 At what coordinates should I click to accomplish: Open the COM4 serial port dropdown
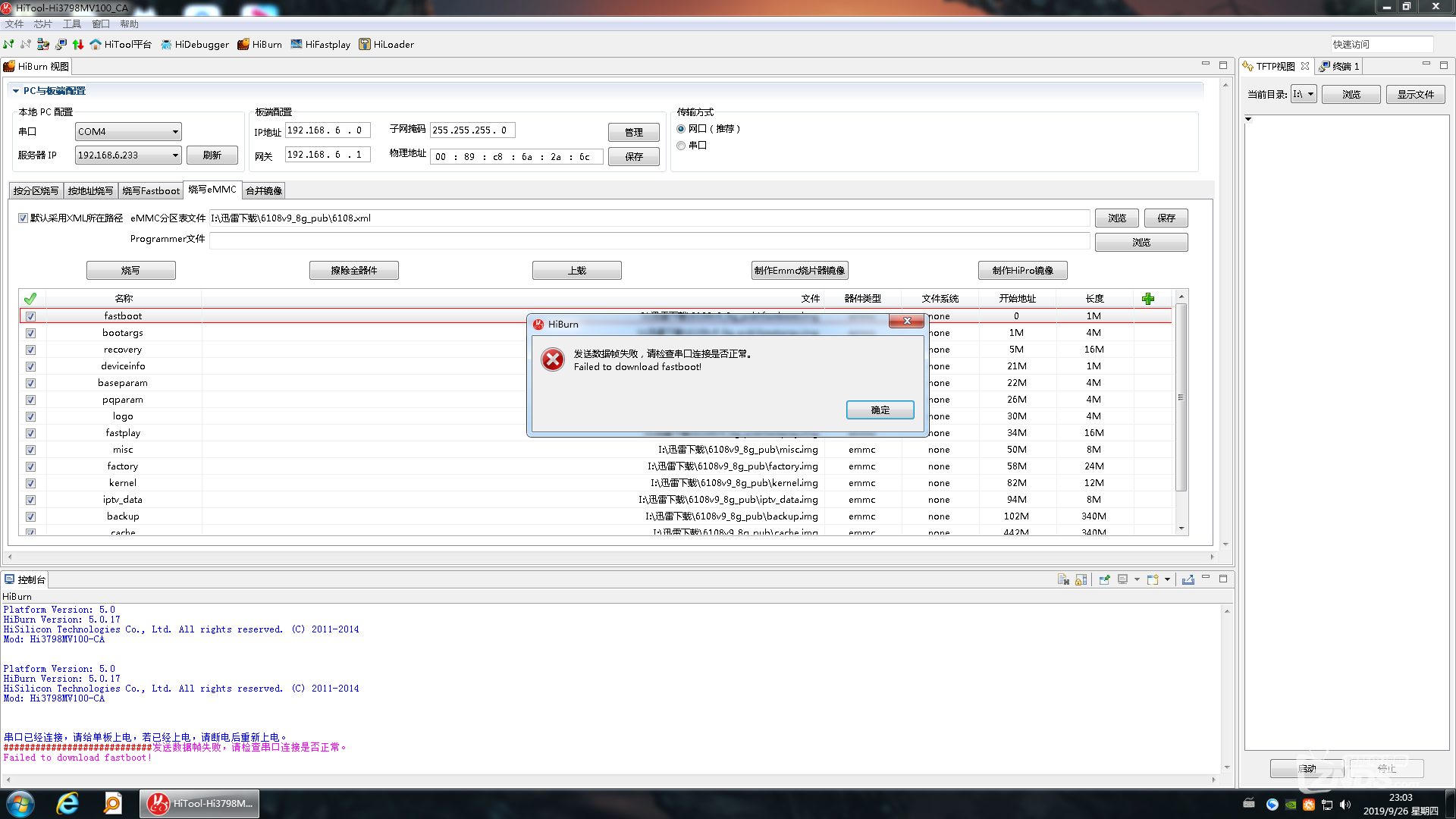[x=128, y=132]
